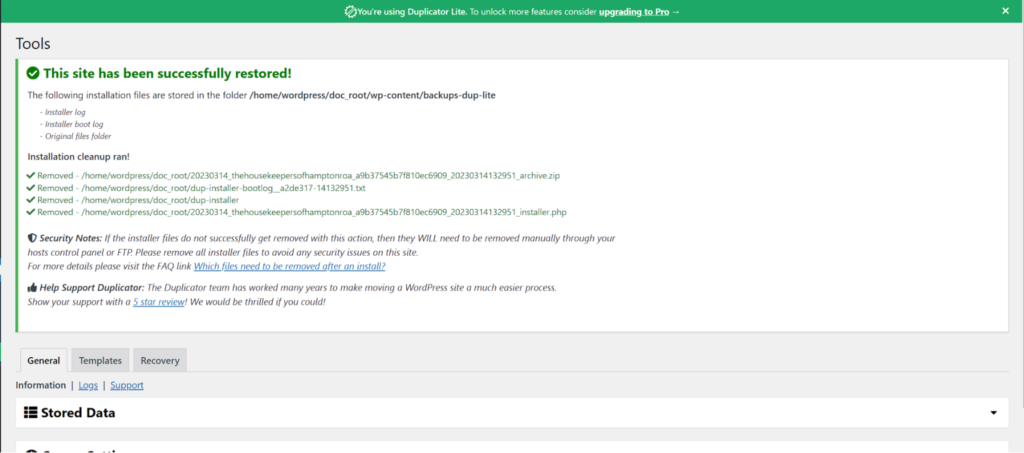Click the Security Notes shield icon
This screenshot has height=453, width=1024.
click(x=32, y=238)
